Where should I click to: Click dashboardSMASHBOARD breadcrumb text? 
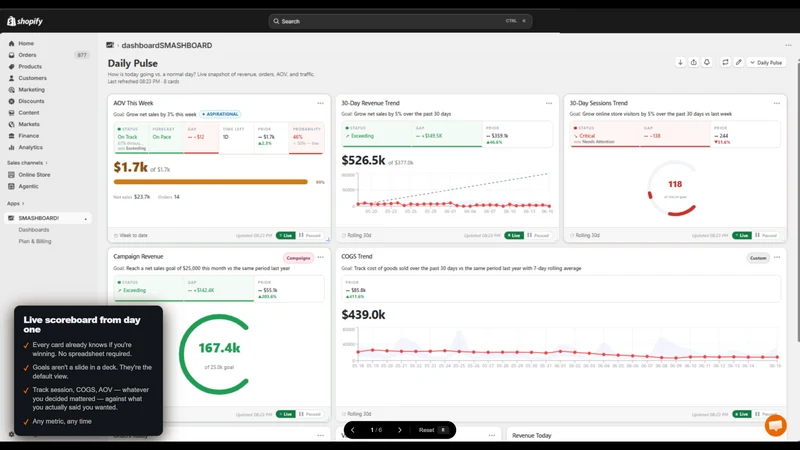click(x=167, y=45)
